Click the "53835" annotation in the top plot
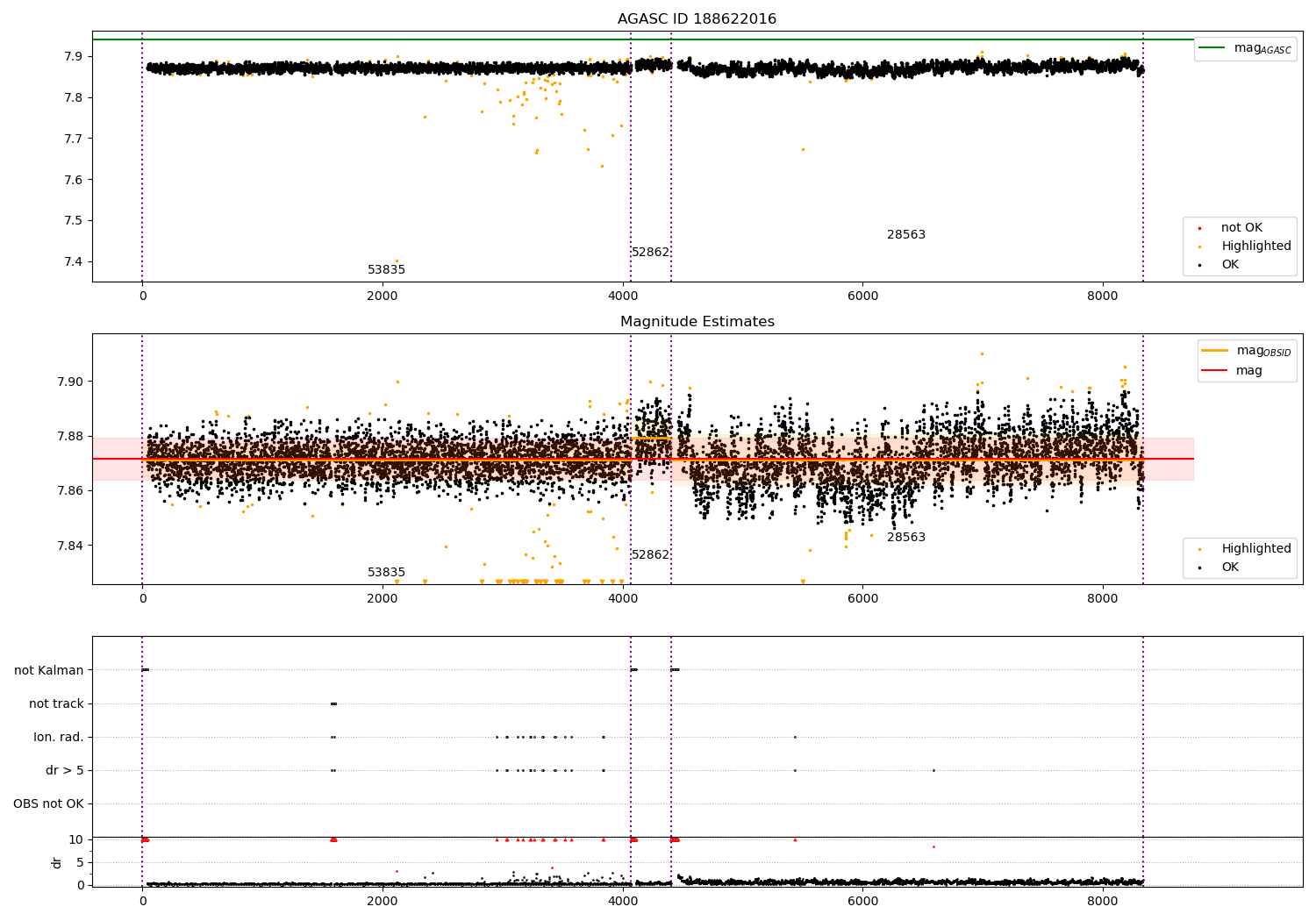 pos(386,270)
